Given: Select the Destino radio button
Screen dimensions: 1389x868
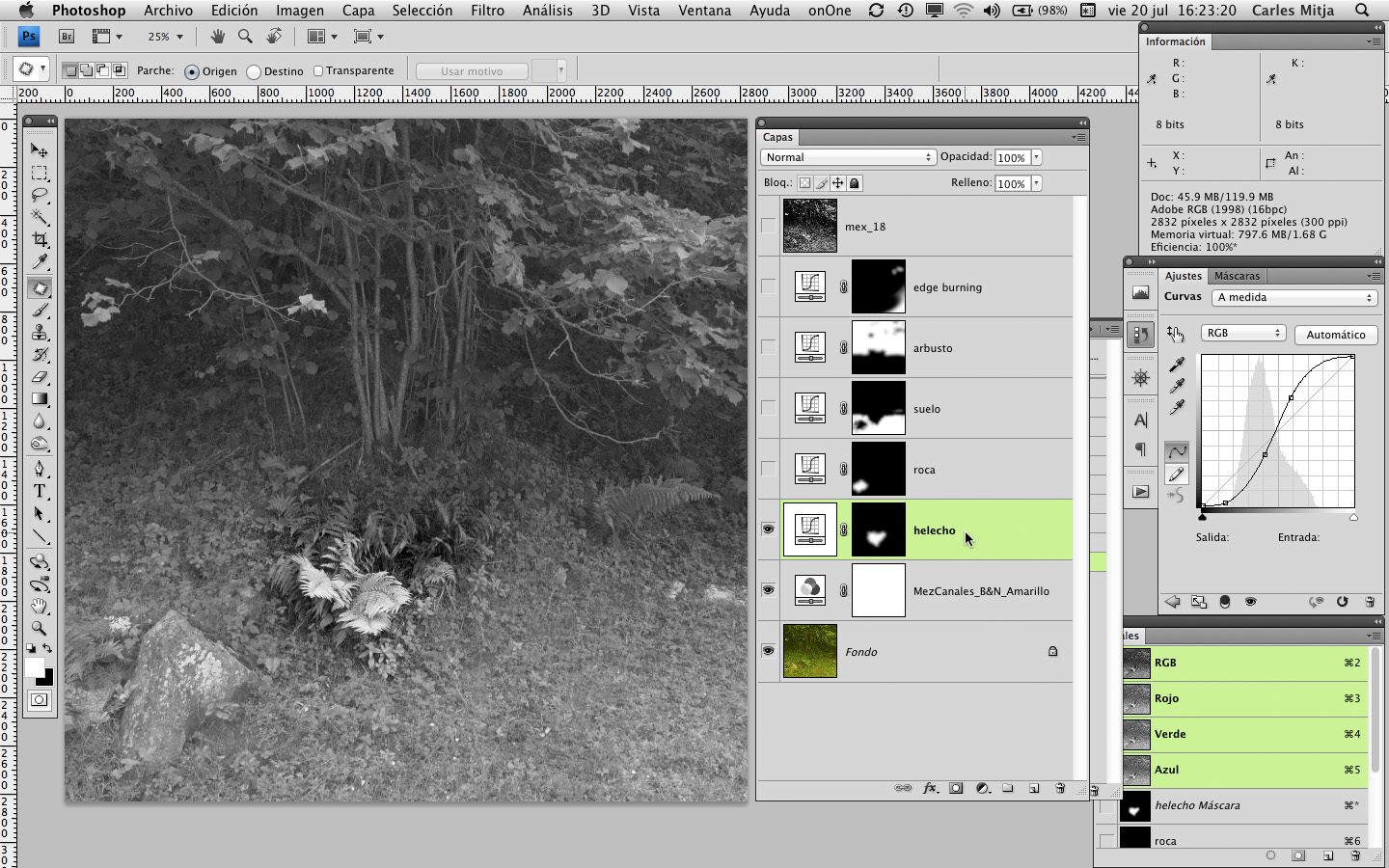Looking at the screenshot, I should tap(254, 71).
